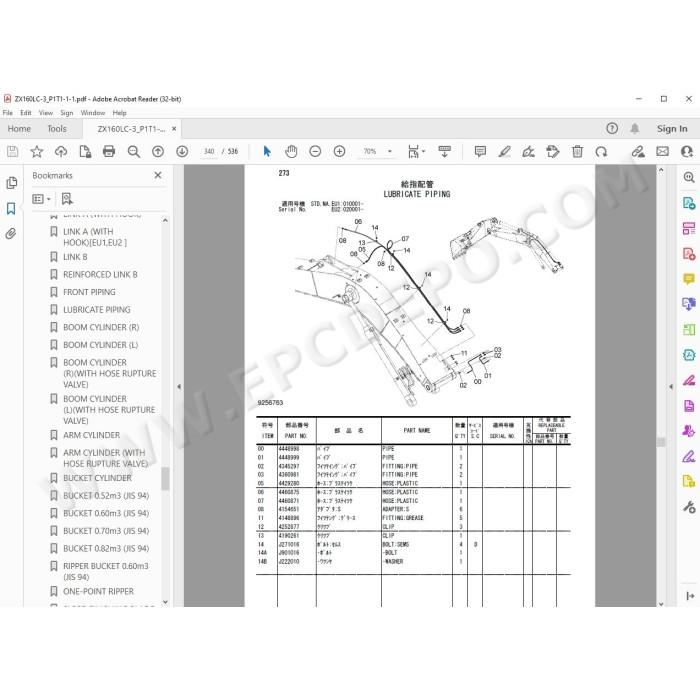Open Page Thumbnails panel icon
Image resolution: width=700 pixels, height=700 pixels.
point(12,183)
